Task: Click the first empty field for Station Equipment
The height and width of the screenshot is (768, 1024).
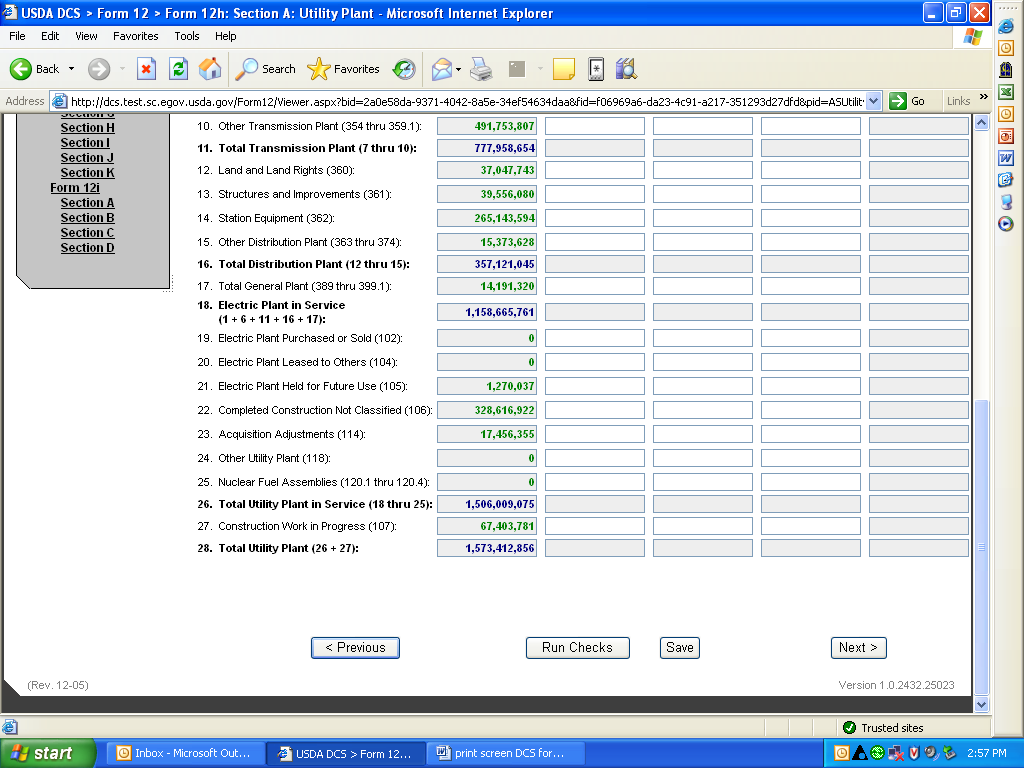Action: [x=594, y=218]
